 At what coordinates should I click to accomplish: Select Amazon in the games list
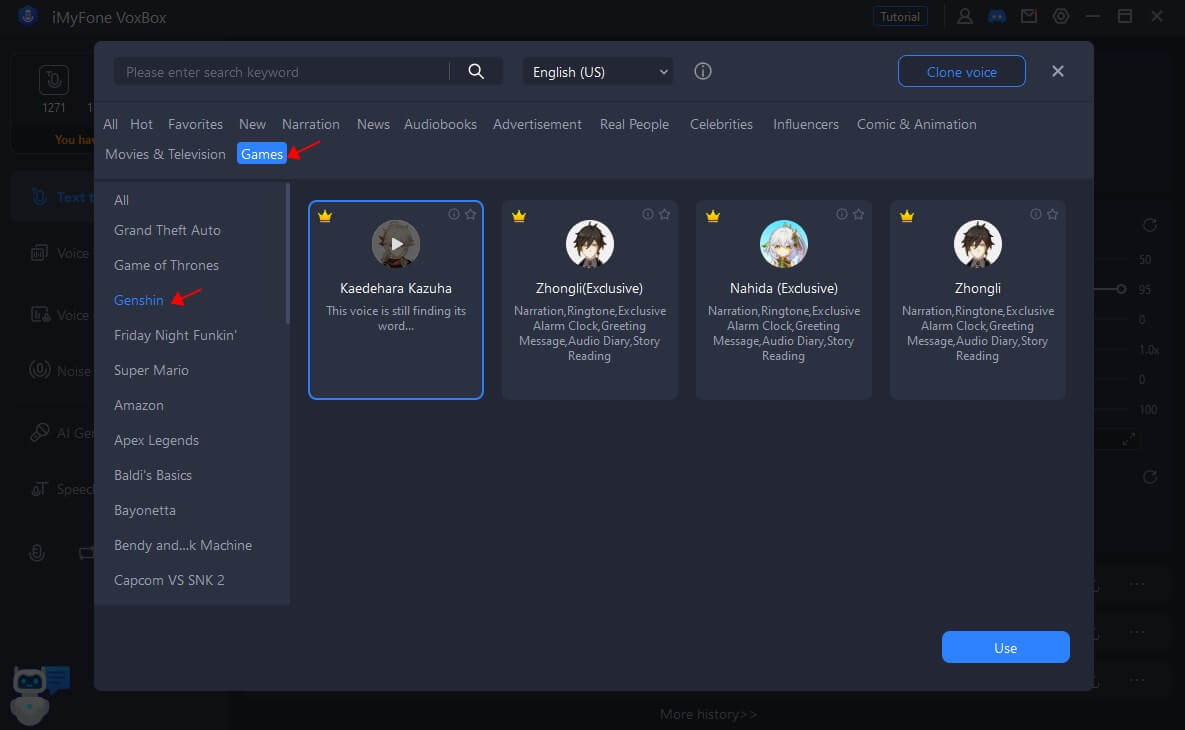138,405
